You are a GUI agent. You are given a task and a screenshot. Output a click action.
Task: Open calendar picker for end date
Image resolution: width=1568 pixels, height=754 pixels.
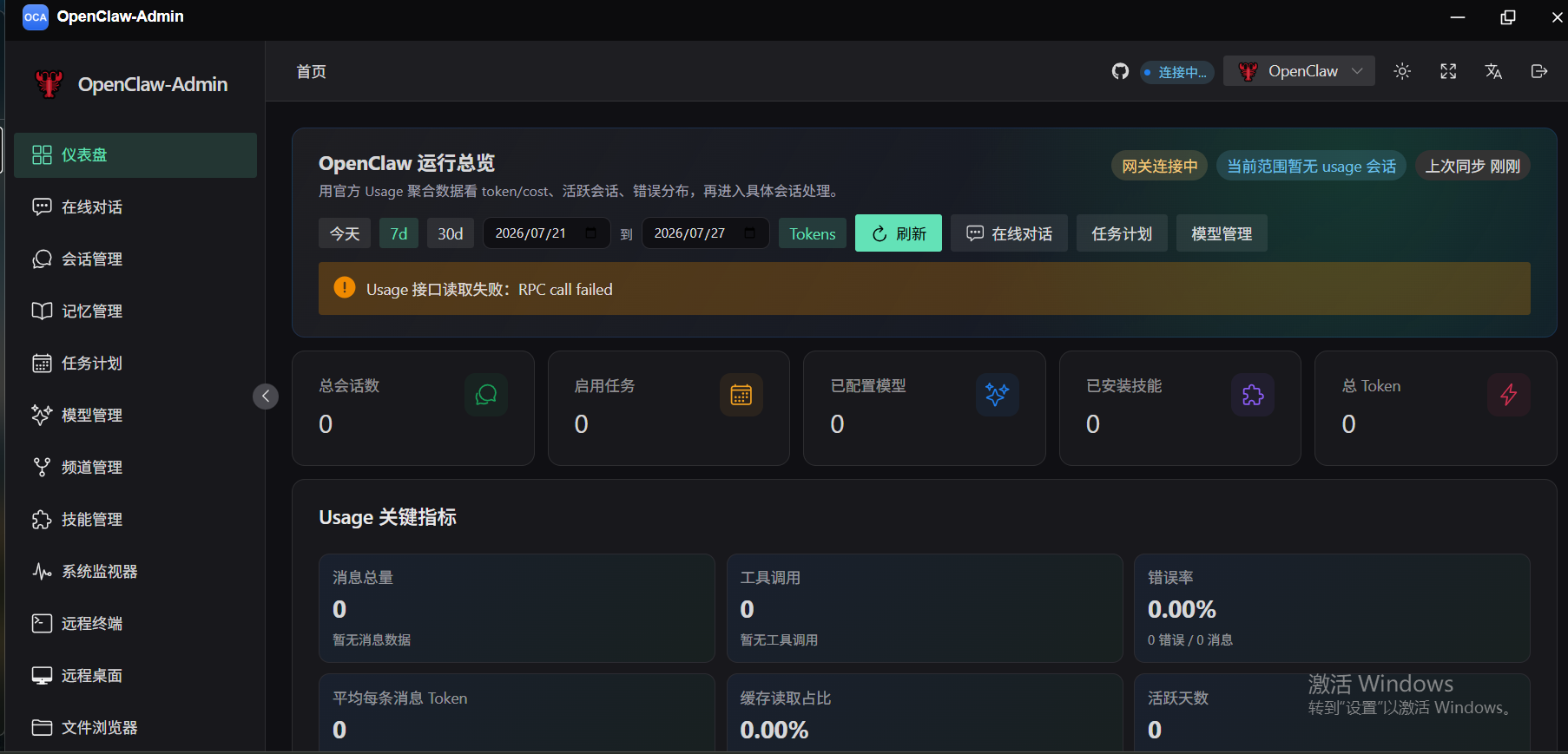coord(750,233)
